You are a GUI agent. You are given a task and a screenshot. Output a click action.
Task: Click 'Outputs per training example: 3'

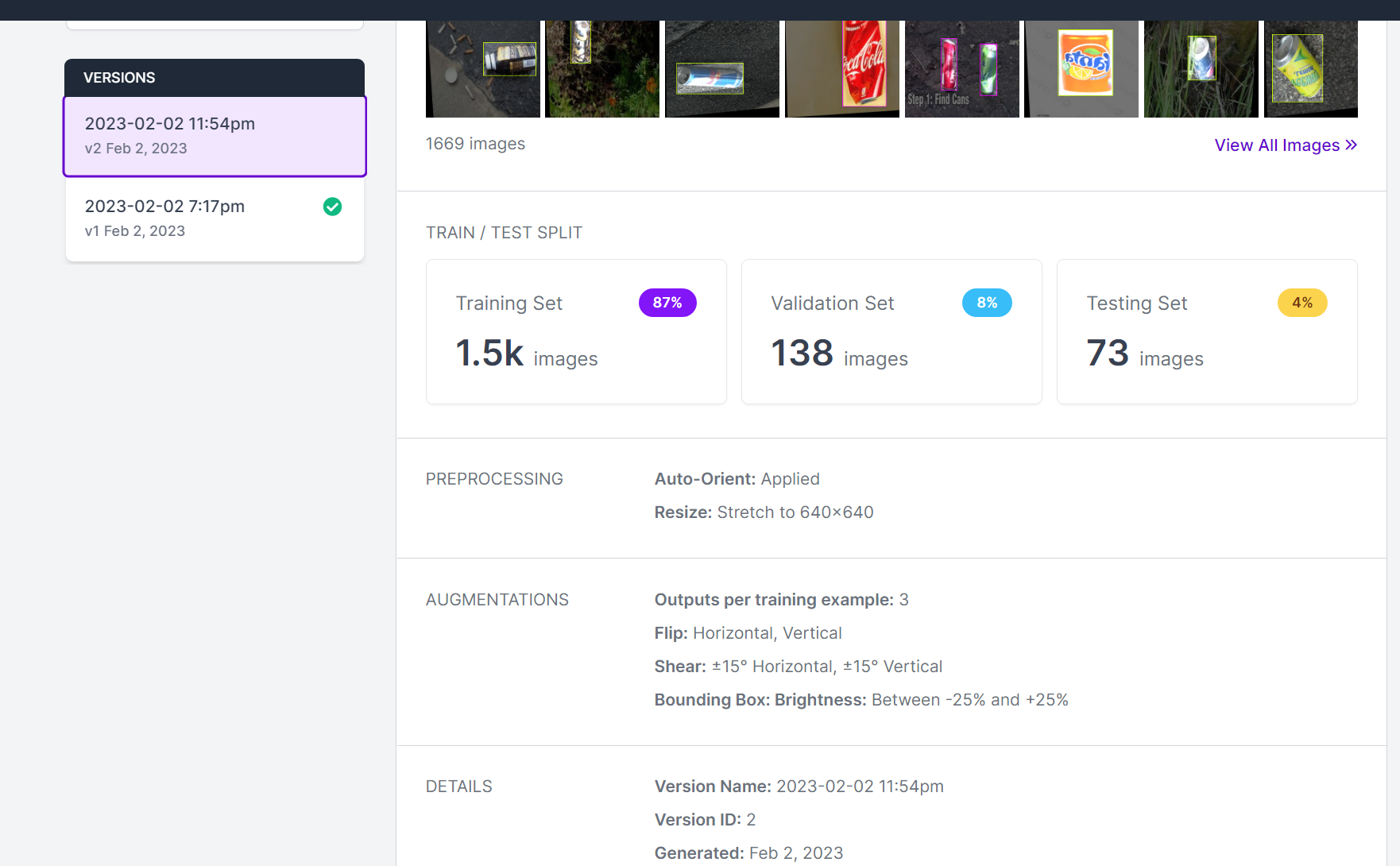click(781, 600)
